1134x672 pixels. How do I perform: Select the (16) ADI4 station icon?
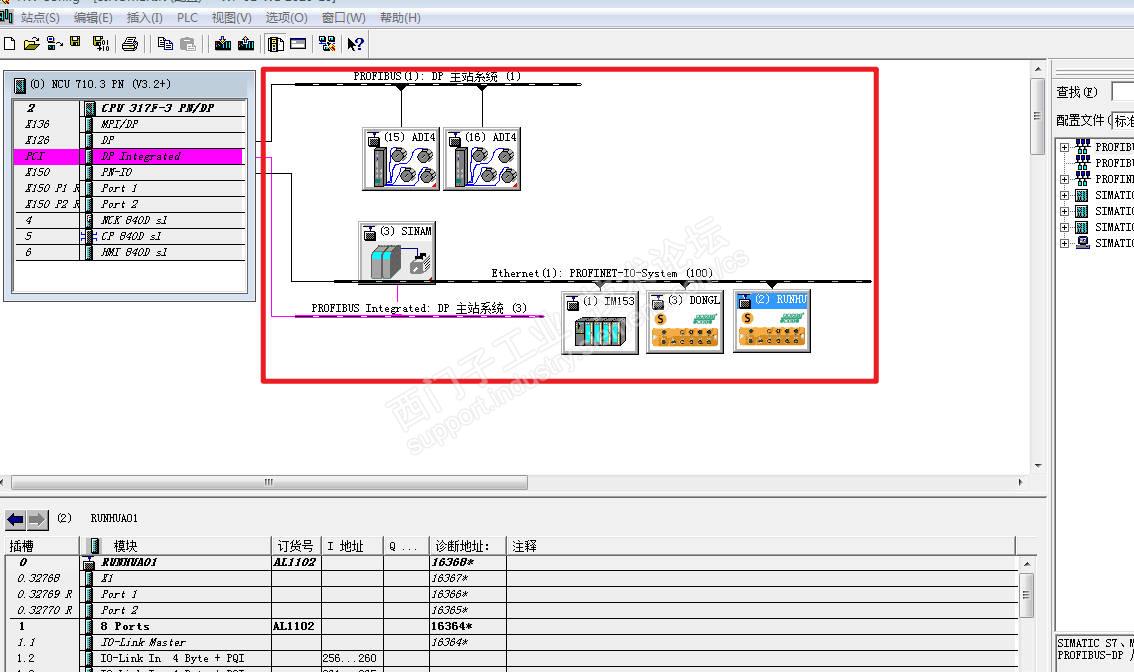(x=482, y=159)
